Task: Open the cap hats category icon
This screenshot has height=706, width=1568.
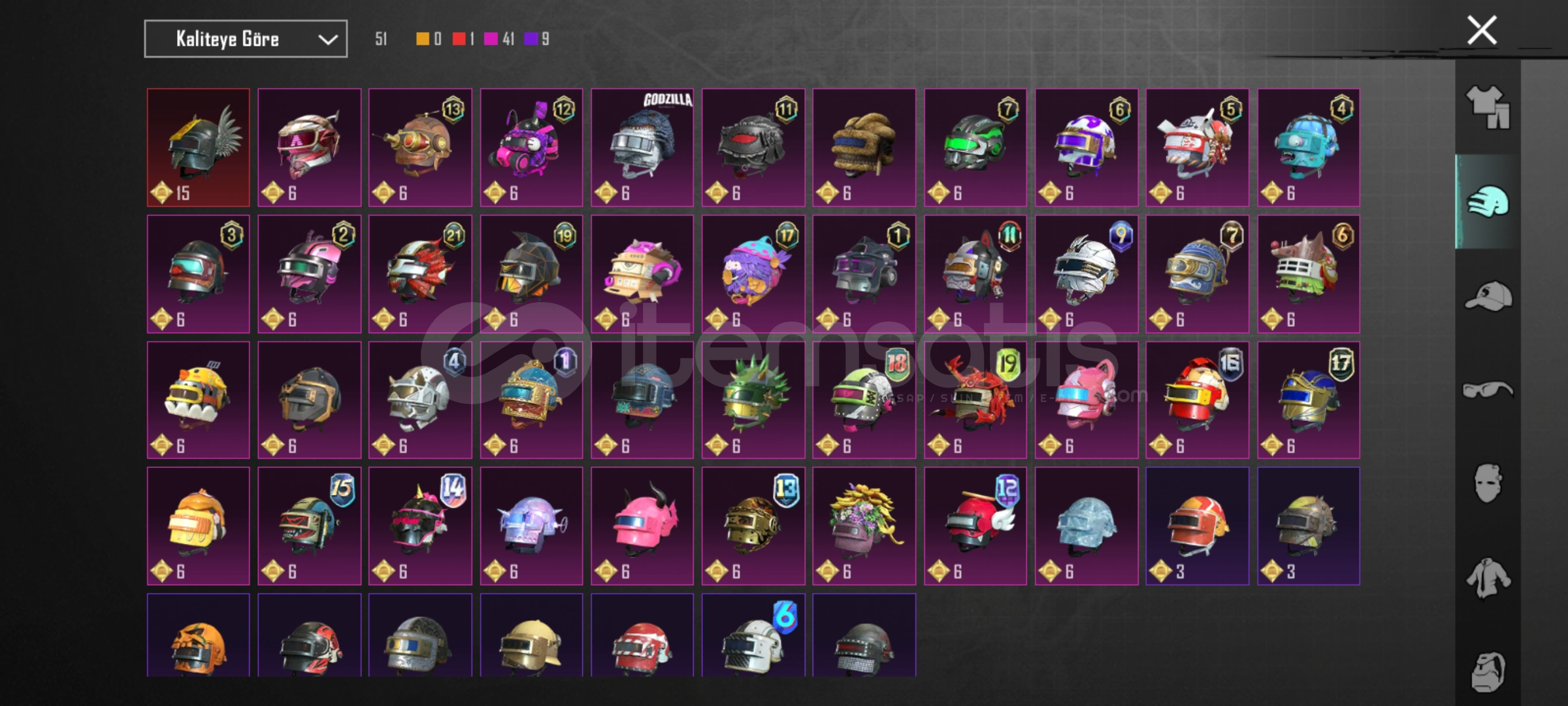Action: pos(1488,295)
